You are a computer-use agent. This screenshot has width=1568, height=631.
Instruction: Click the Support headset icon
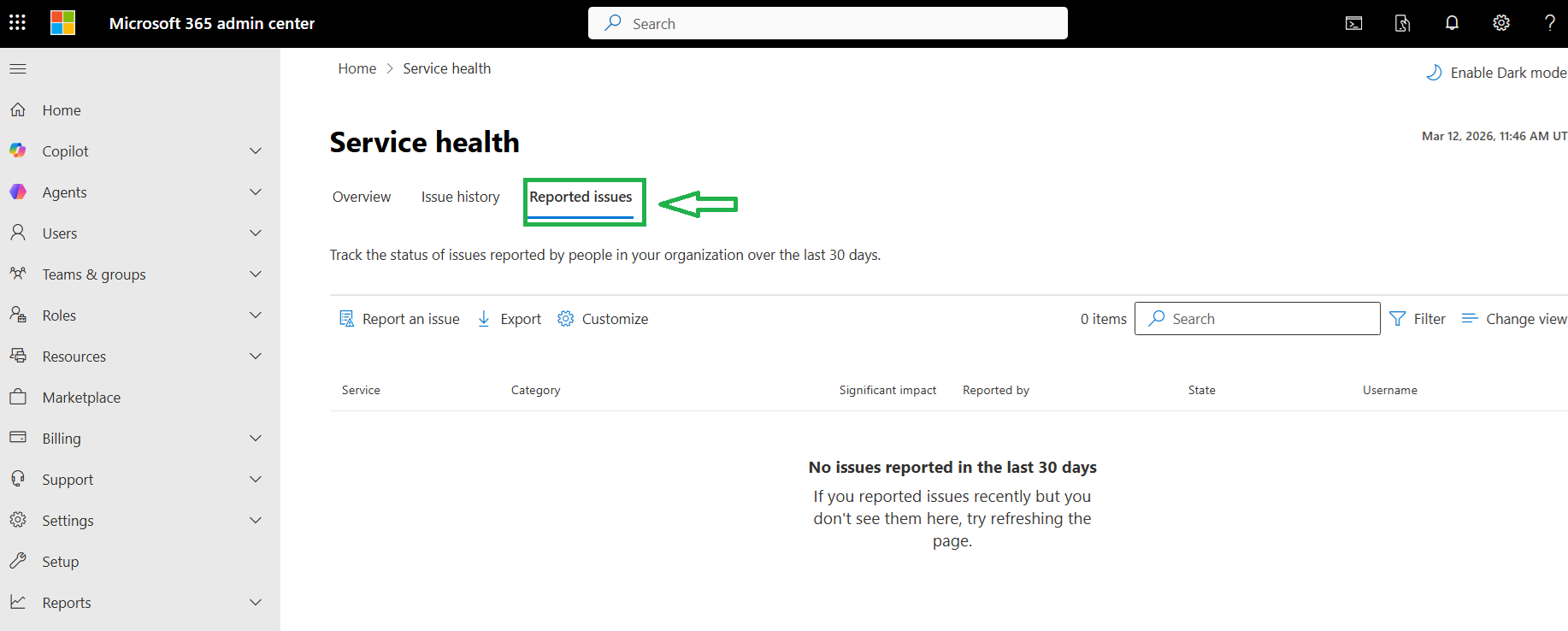(x=18, y=479)
